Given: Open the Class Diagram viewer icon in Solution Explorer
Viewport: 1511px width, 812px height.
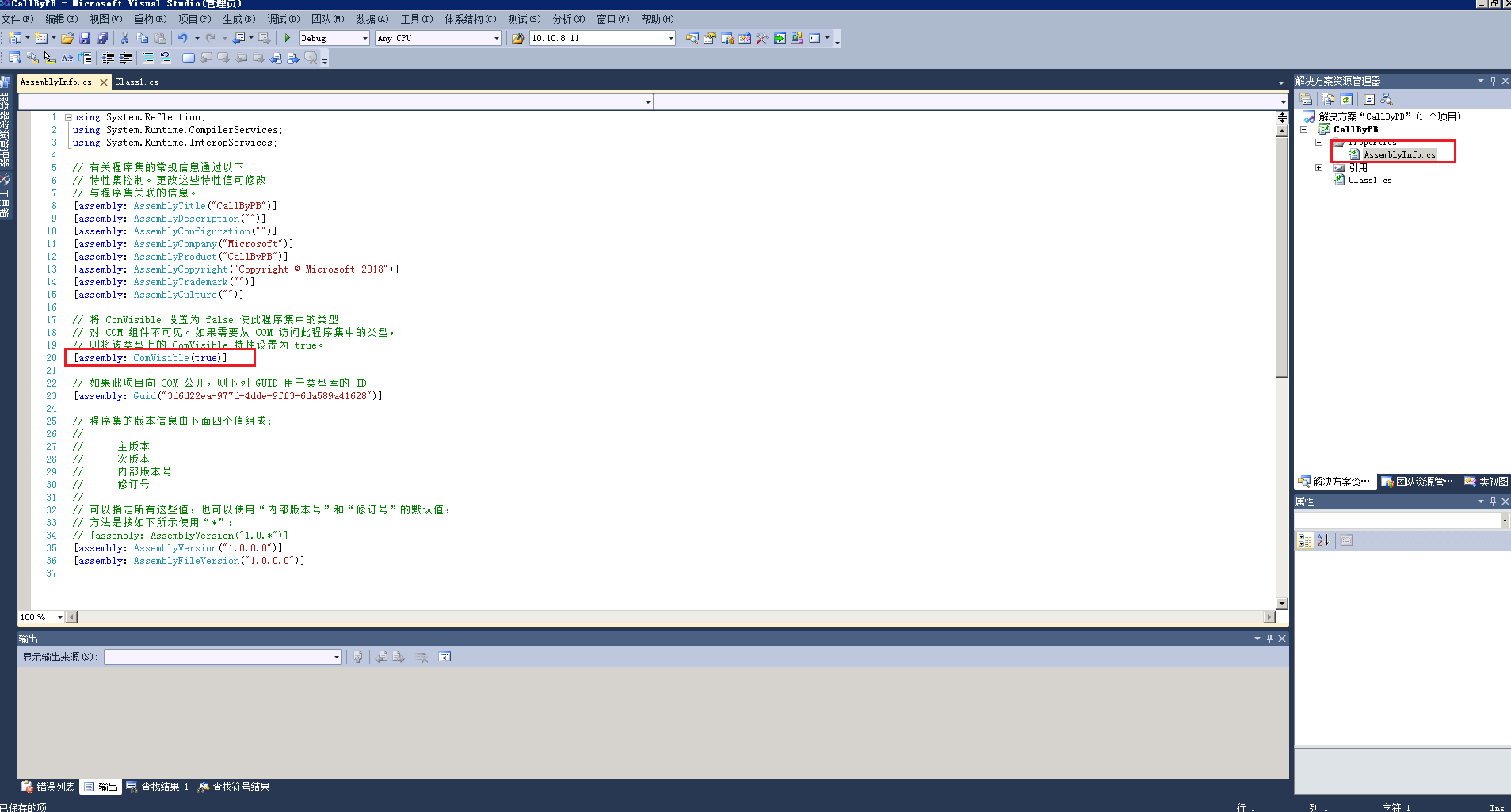Looking at the screenshot, I should (1387, 98).
